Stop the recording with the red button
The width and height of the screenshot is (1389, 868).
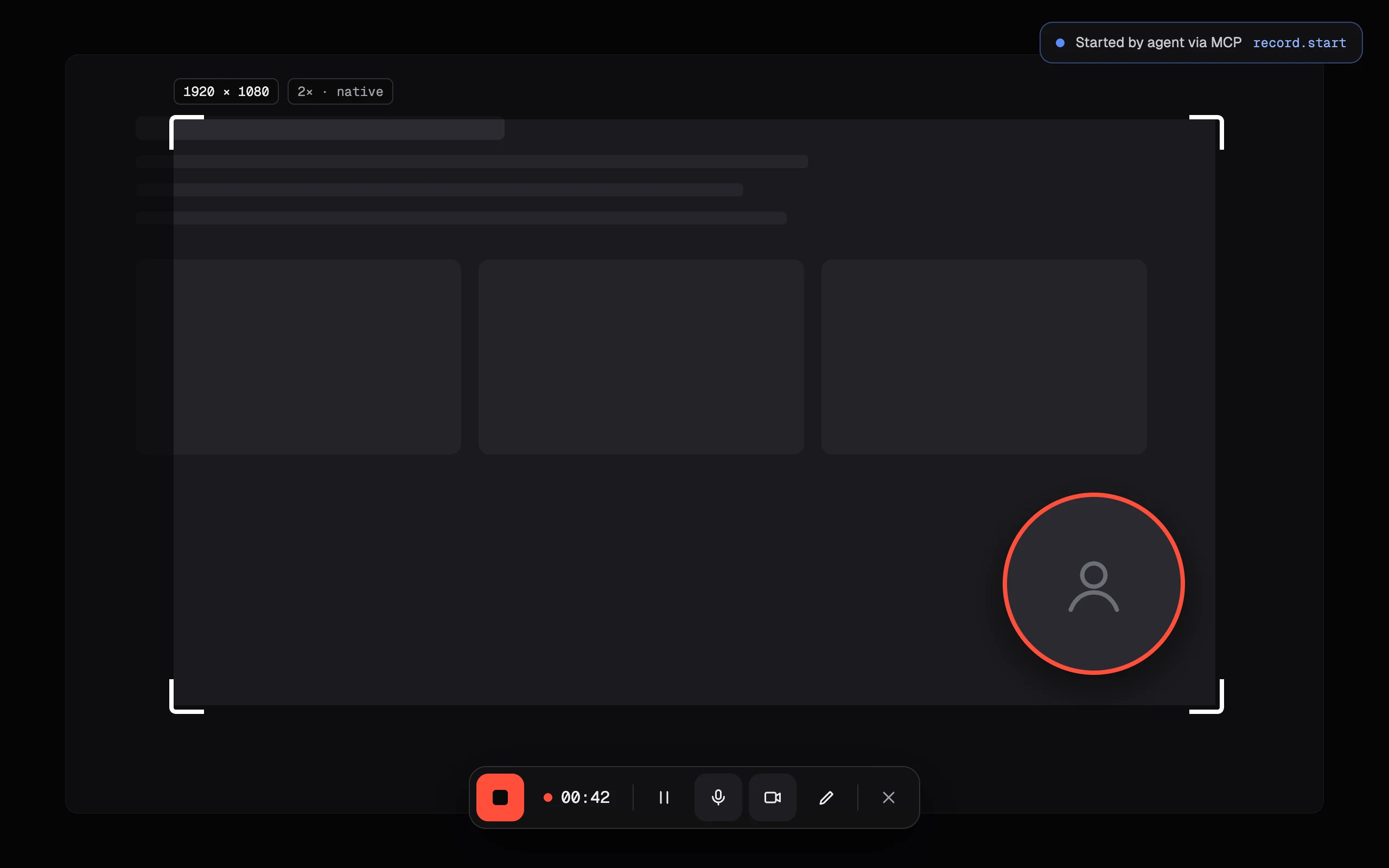pos(500,797)
